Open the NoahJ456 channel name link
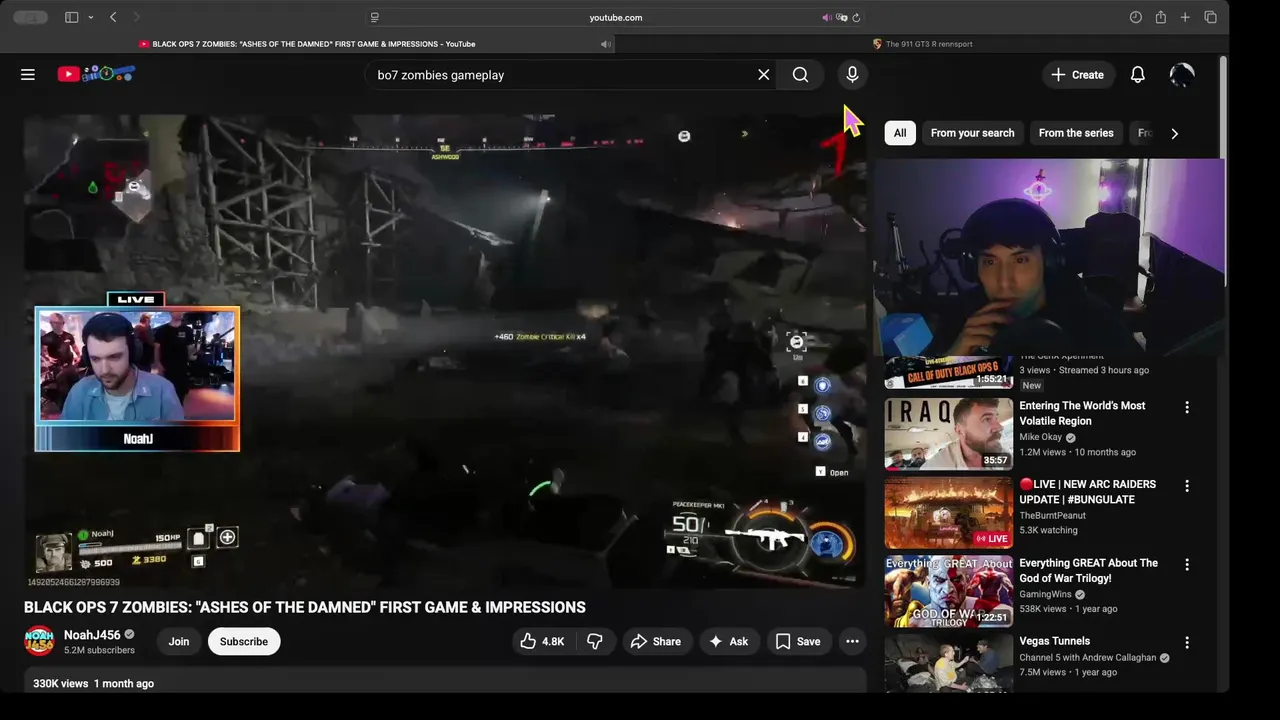 pyautogui.click(x=92, y=635)
